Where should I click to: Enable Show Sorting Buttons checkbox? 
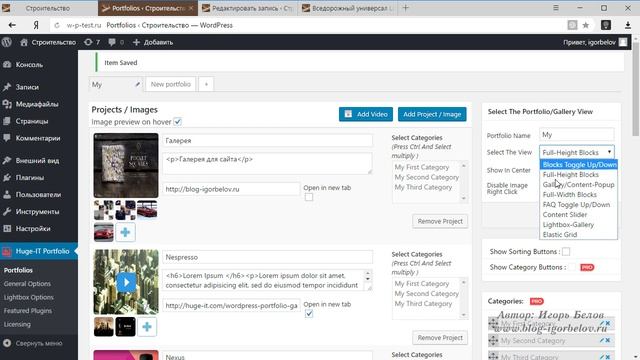pyautogui.click(x=566, y=252)
